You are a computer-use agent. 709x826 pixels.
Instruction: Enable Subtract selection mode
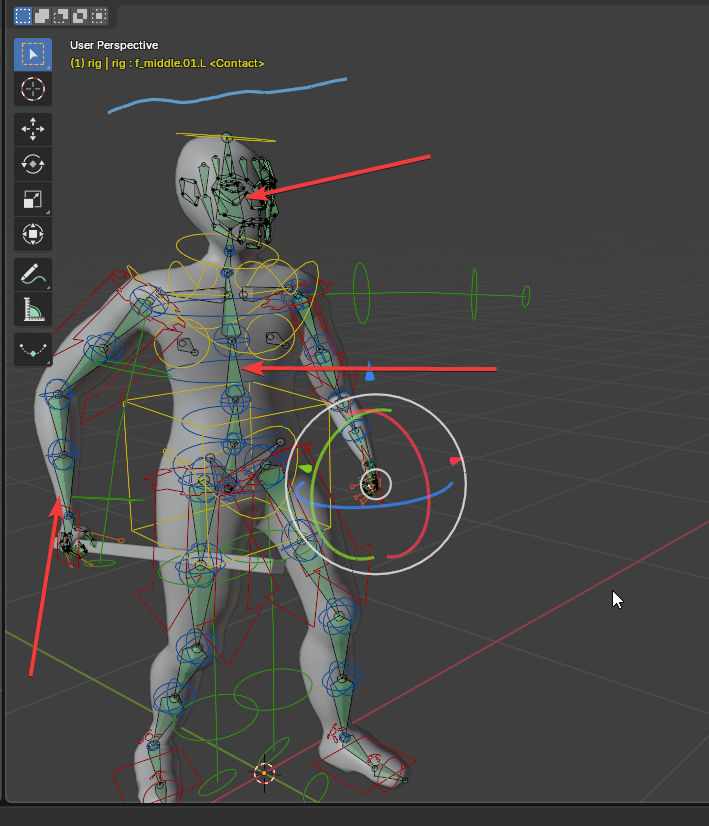[61, 16]
